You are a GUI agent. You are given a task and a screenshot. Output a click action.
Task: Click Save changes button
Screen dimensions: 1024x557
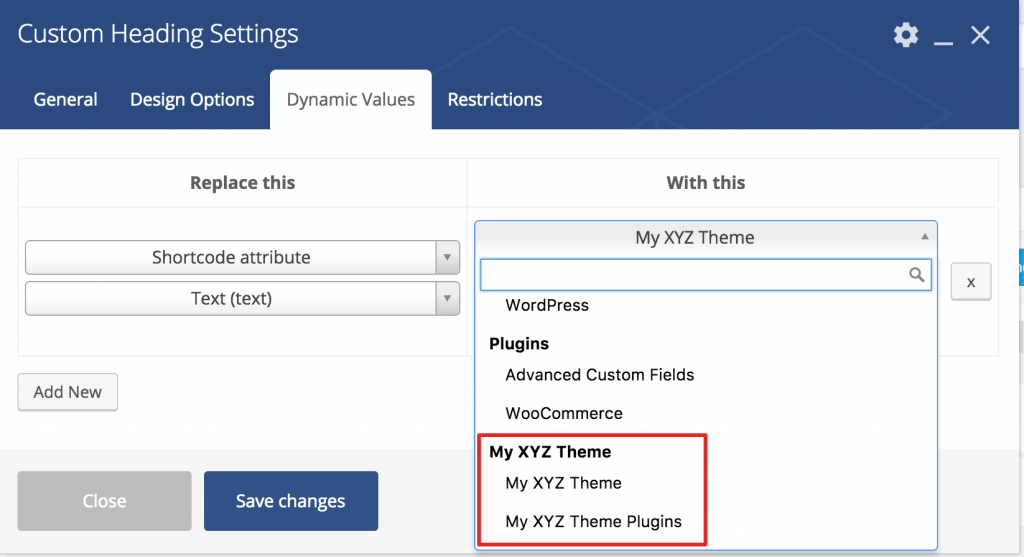pos(291,501)
